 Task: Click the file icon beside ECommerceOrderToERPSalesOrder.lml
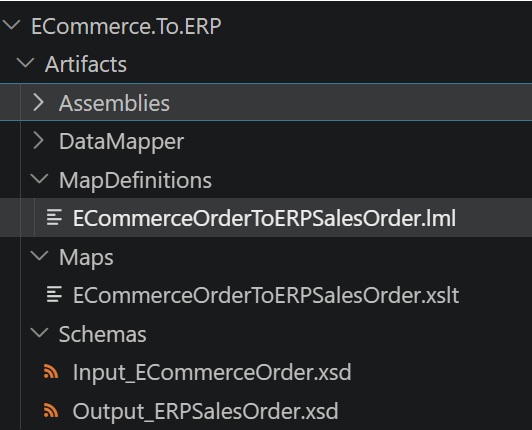click(54, 218)
